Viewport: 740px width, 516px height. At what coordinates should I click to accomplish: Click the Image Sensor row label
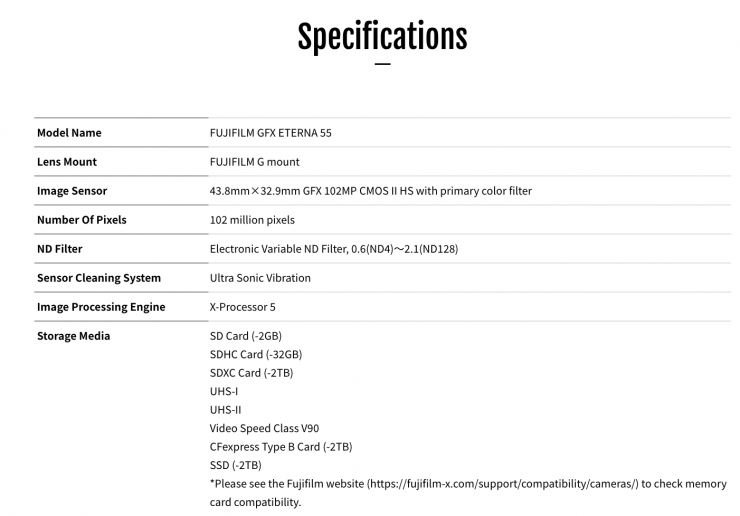[72, 191]
